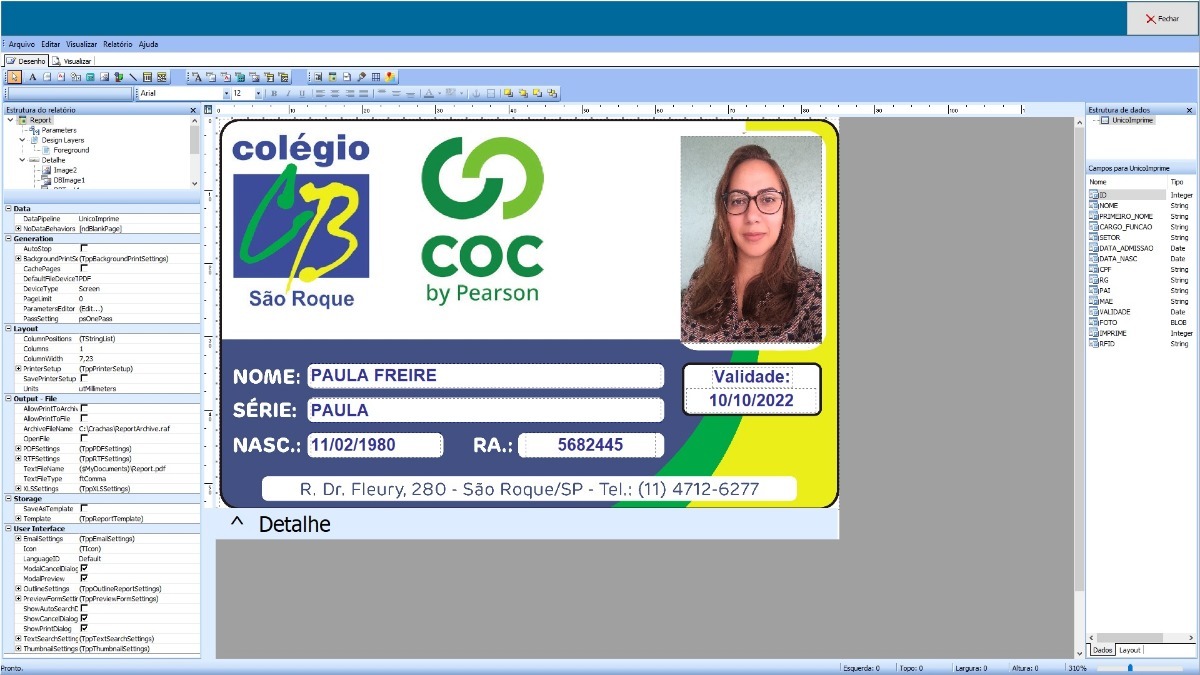Toggle the AutoStop checkbox
1200x675 pixels.
(84, 248)
